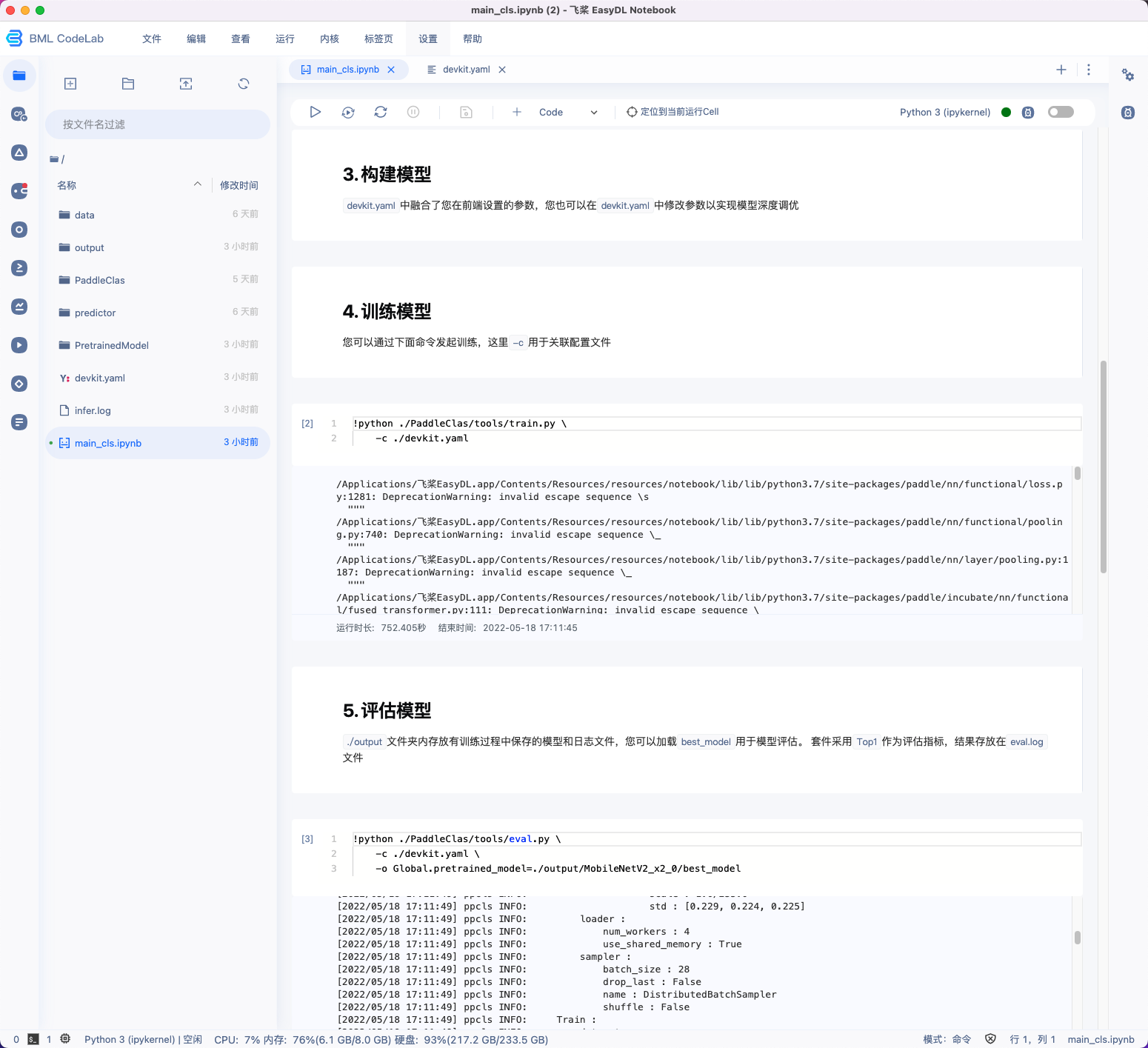
Task: Click the interrupt kernel pause icon
Action: pos(413,112)
